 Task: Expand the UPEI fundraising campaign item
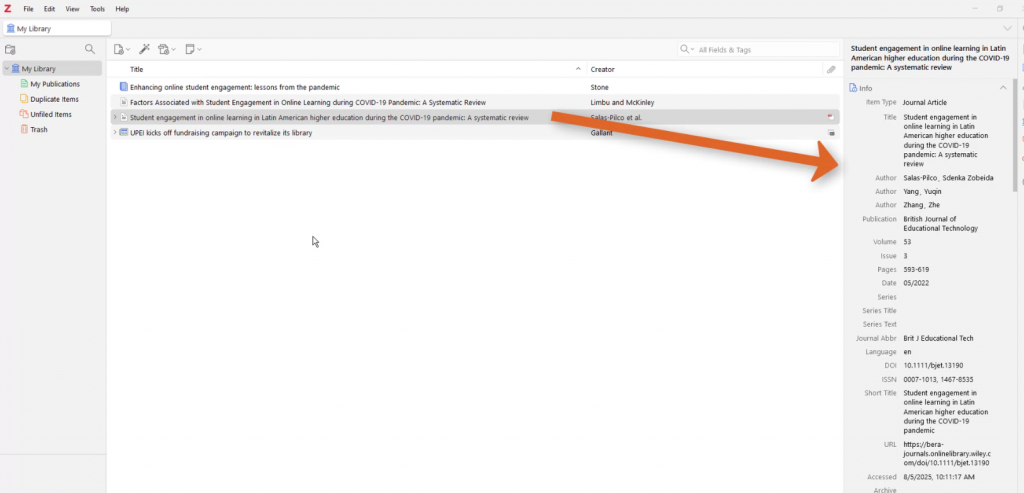[115, 133]
